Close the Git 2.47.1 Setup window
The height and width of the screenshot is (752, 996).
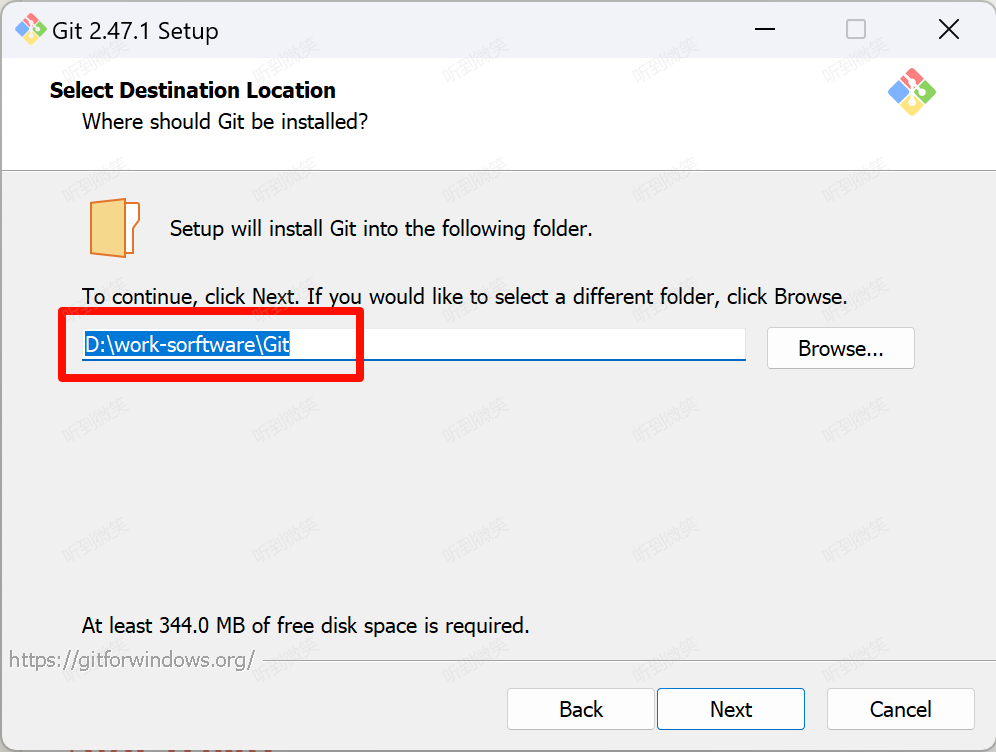(948, 29)
